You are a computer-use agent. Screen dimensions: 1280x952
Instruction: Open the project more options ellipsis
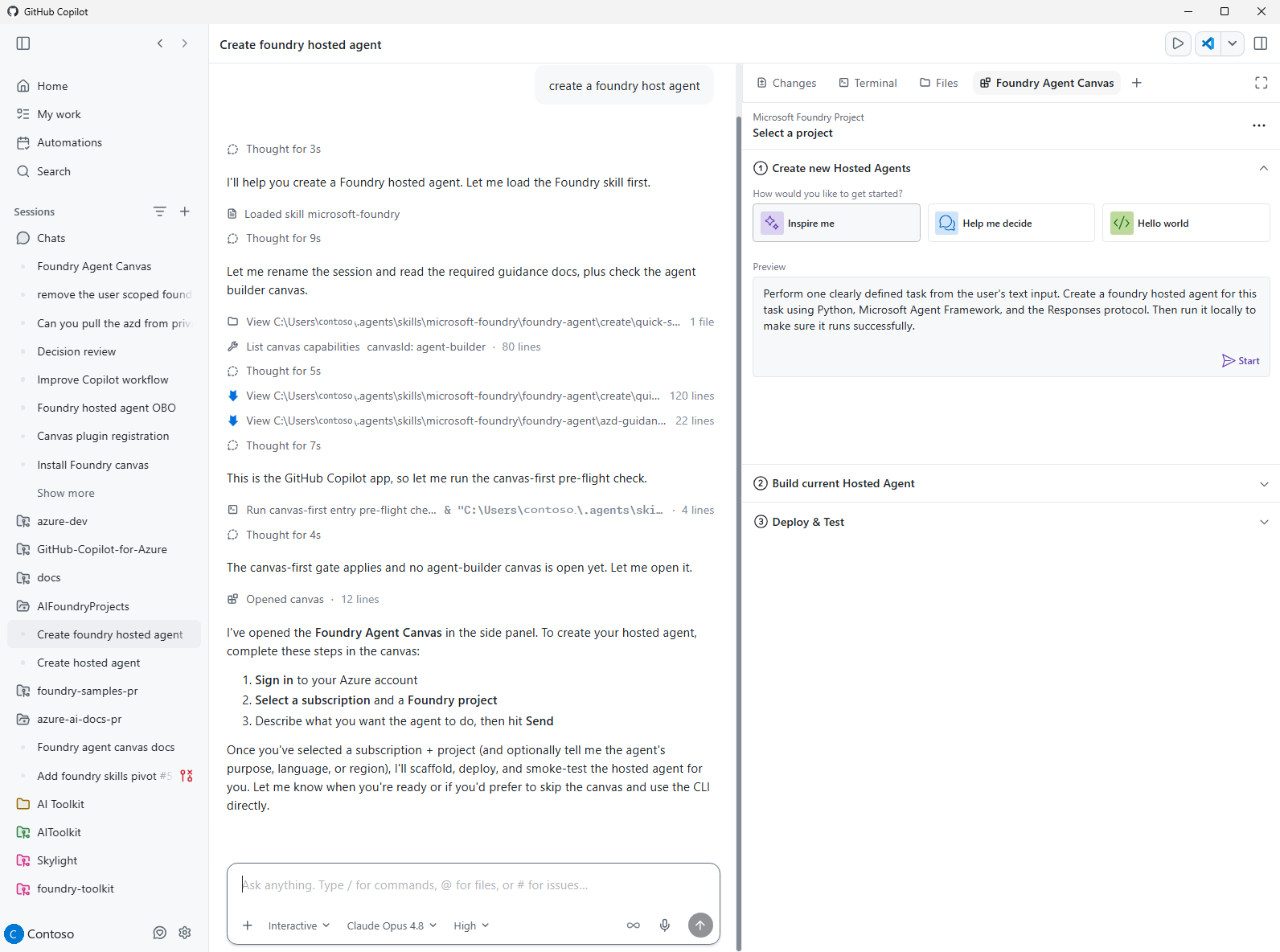(1259, 125)
